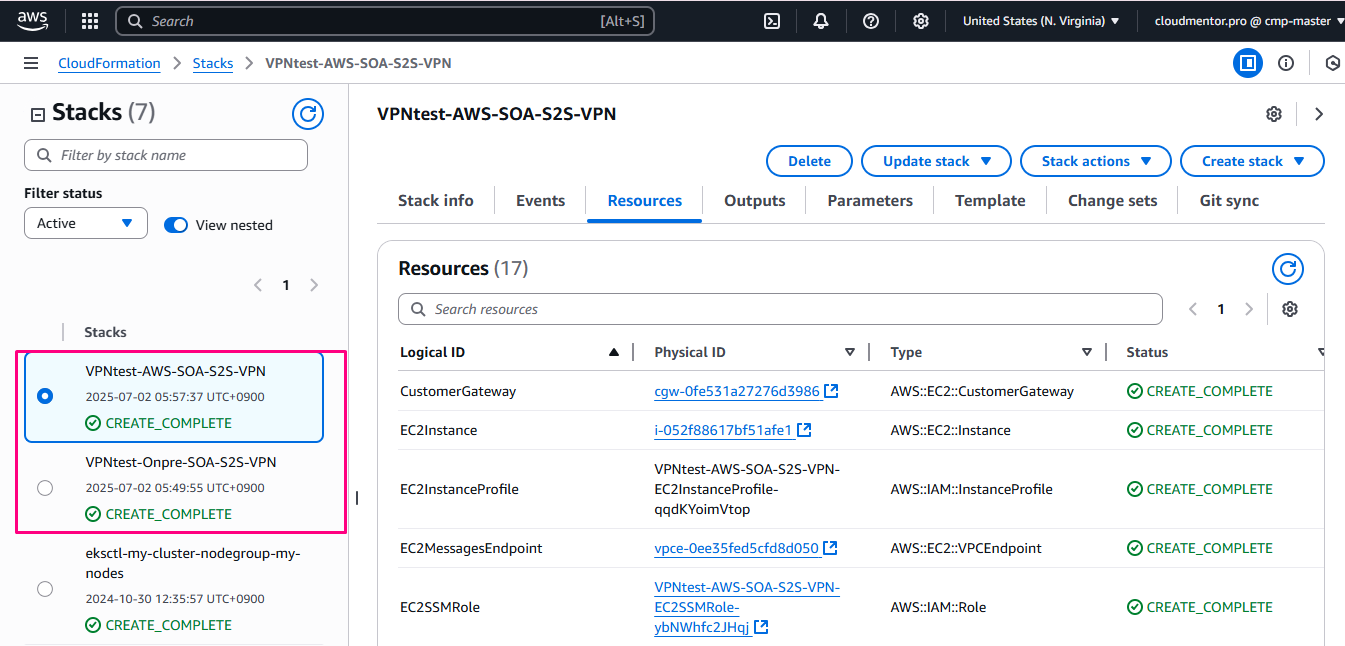Toggle the View nested switch
The width and height of the screenshot is (1345, 646).
click(x=176, y=225)
